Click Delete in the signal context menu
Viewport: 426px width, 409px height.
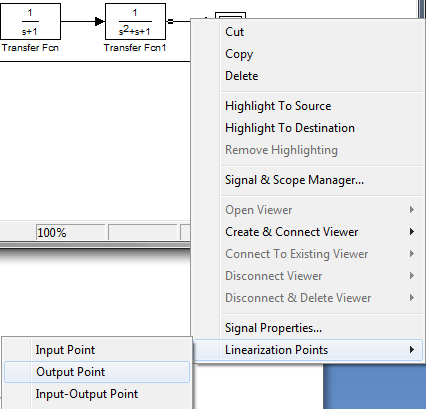(x=242, y=76)
